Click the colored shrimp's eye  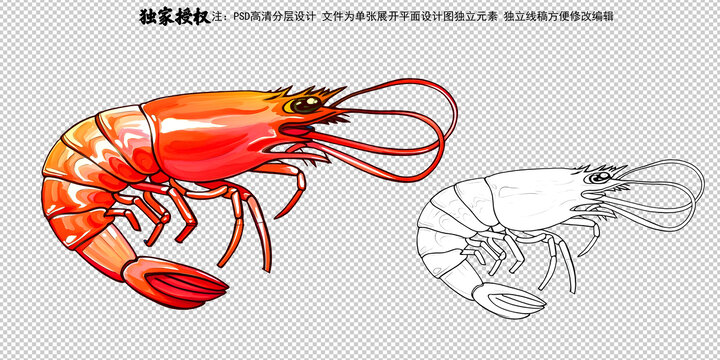[305, 105]
